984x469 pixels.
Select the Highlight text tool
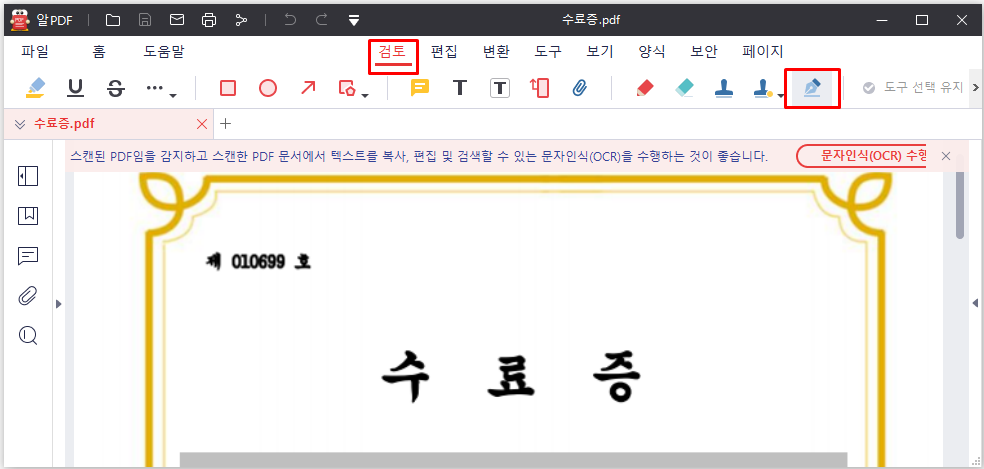36,88
